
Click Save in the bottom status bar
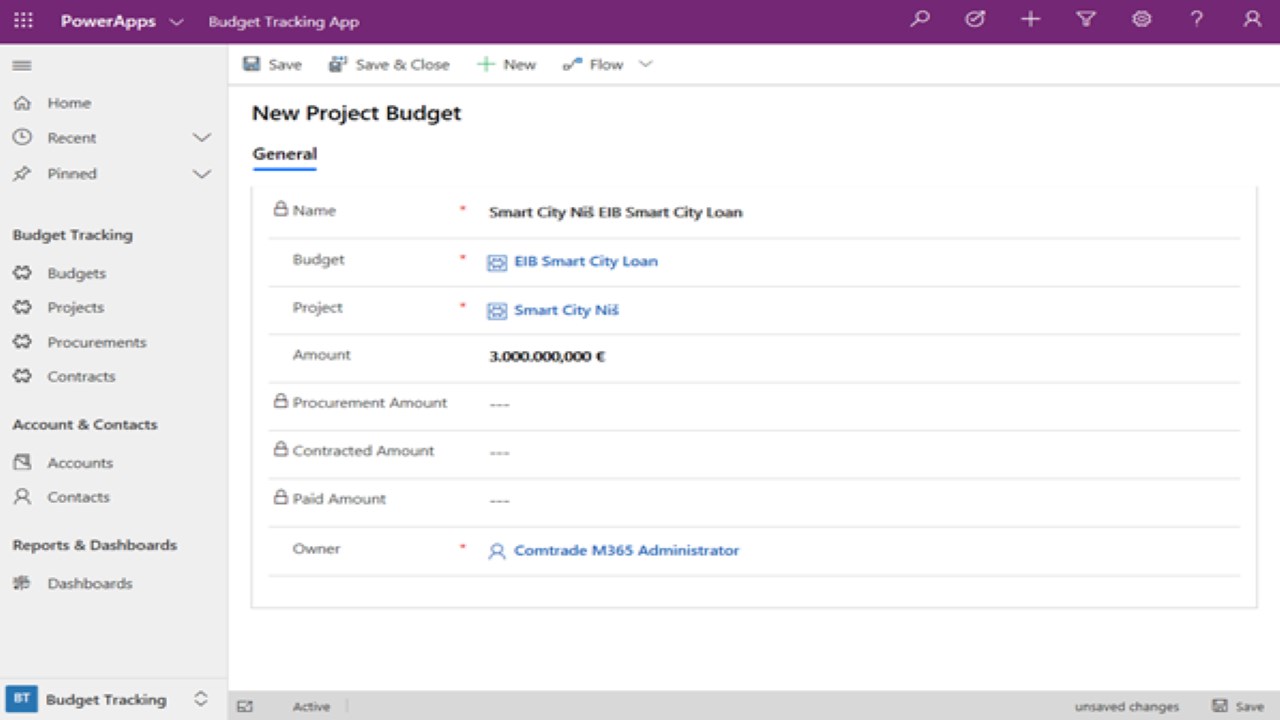click(1238, 706)
